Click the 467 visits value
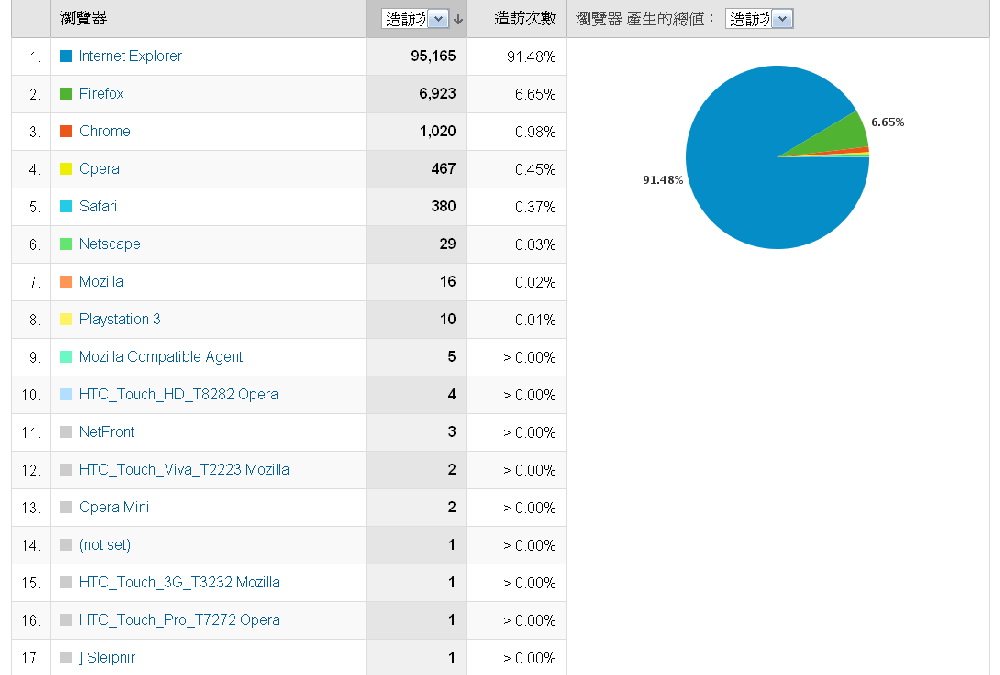This screenshot has height=675, width=1000. [443, 169]
